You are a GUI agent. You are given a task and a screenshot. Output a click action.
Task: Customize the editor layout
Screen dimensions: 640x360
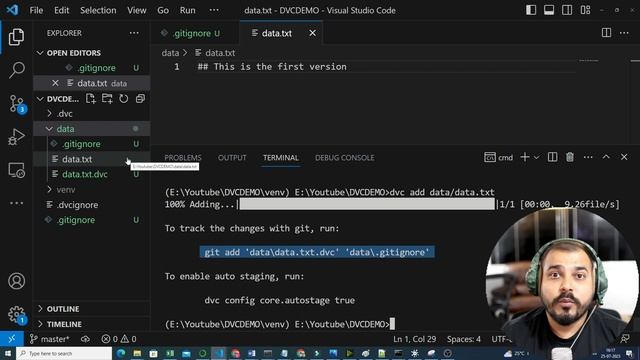point(585,10)
